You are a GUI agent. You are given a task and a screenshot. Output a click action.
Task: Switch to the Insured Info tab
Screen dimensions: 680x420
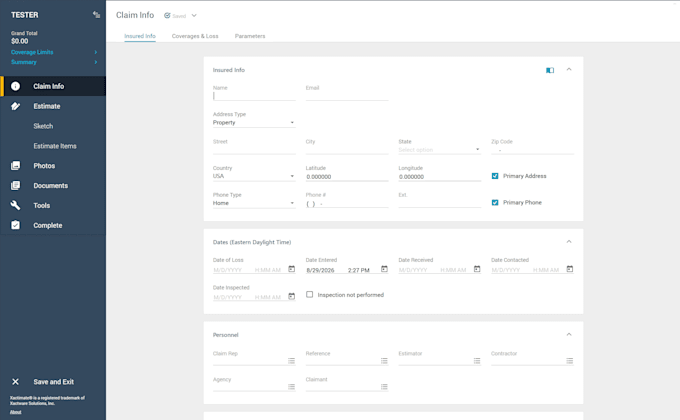coord(140,36)
